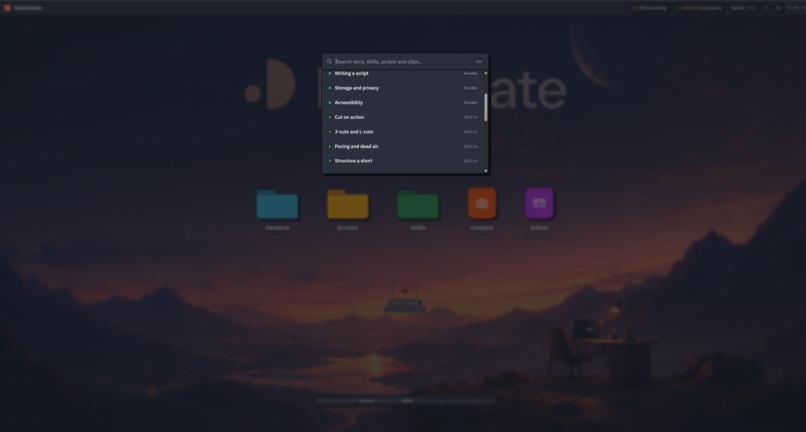
Task: Launch the orange Camera app icon
Action: [482, 204]
